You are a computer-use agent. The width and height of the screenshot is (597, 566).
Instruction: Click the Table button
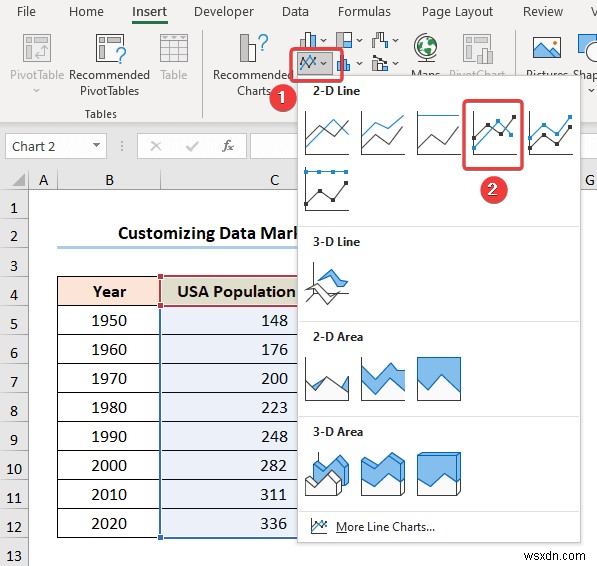(x=174, y=57)
